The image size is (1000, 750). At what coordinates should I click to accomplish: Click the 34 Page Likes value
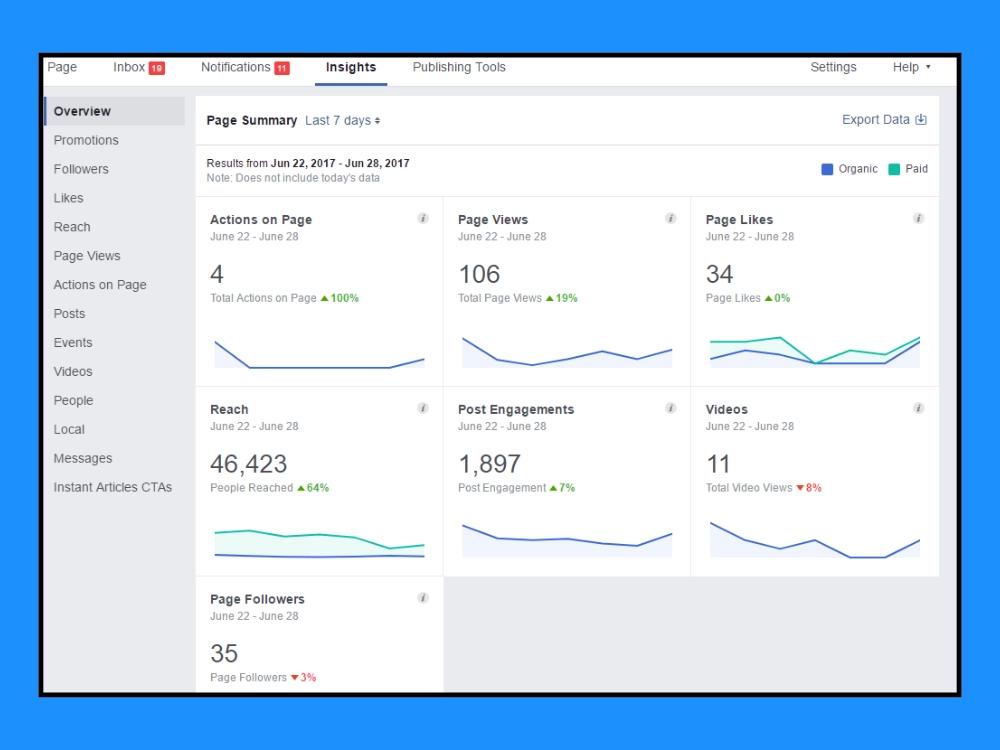(719, 274)
